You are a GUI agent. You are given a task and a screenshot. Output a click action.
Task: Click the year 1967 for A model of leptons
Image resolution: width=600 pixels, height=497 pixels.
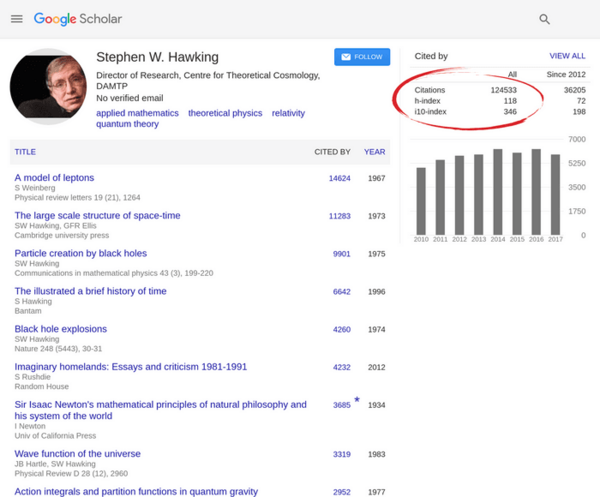377,178
